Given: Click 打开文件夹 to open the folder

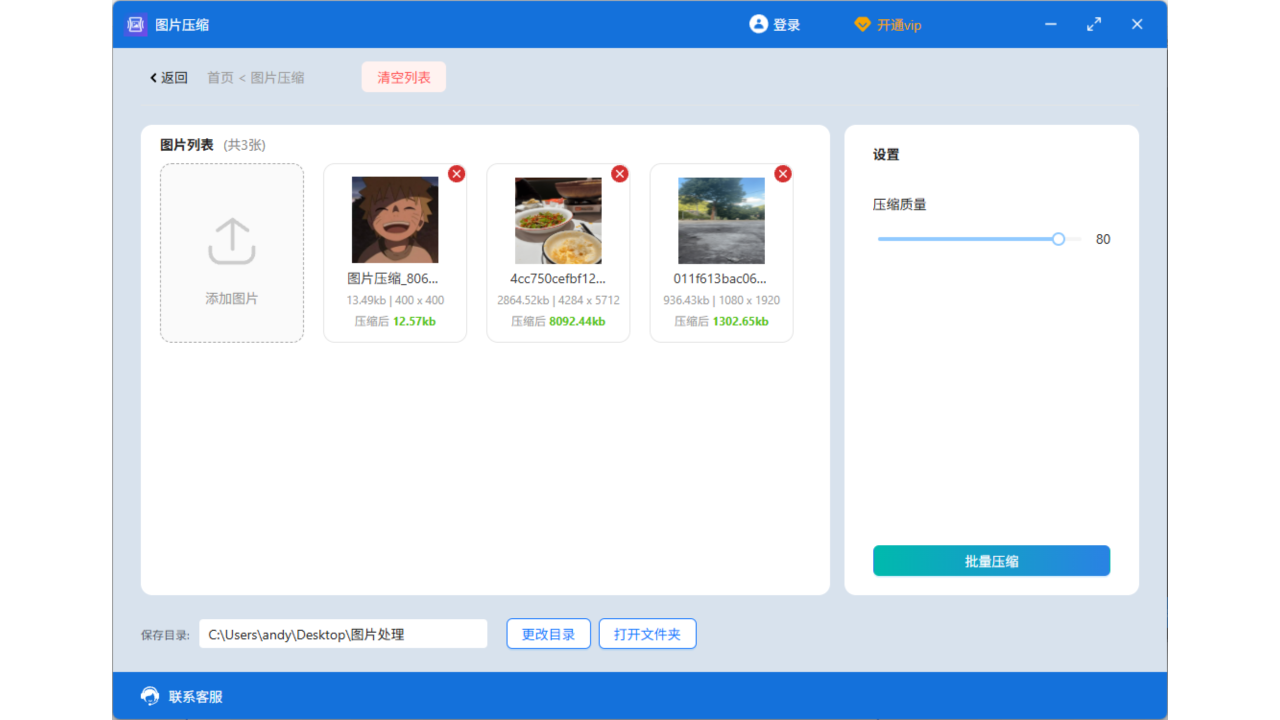Looking at the screenshot, I should pyautogui.click(x=647, y=633).
